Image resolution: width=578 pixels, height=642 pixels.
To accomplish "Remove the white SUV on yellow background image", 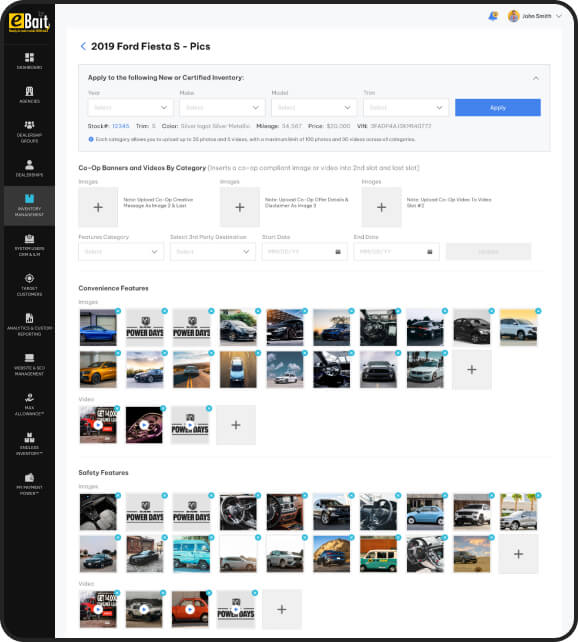I will (538, 311).
